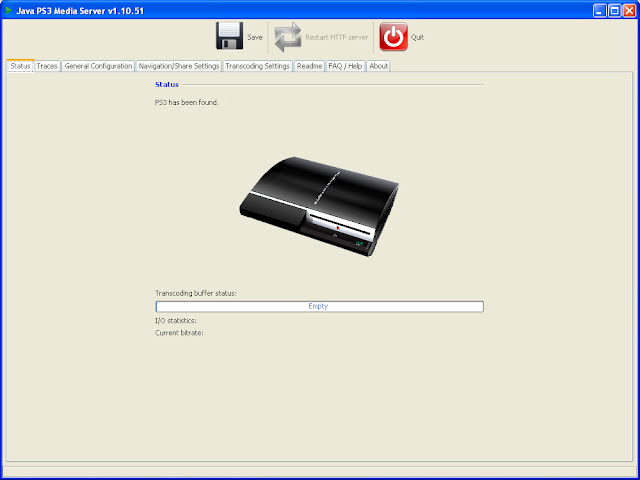Image resolution: width=640 pixels, height=480 pixels.
Task: Click the Transcoding buffer Empty progress bar
Action: (320, 307)
